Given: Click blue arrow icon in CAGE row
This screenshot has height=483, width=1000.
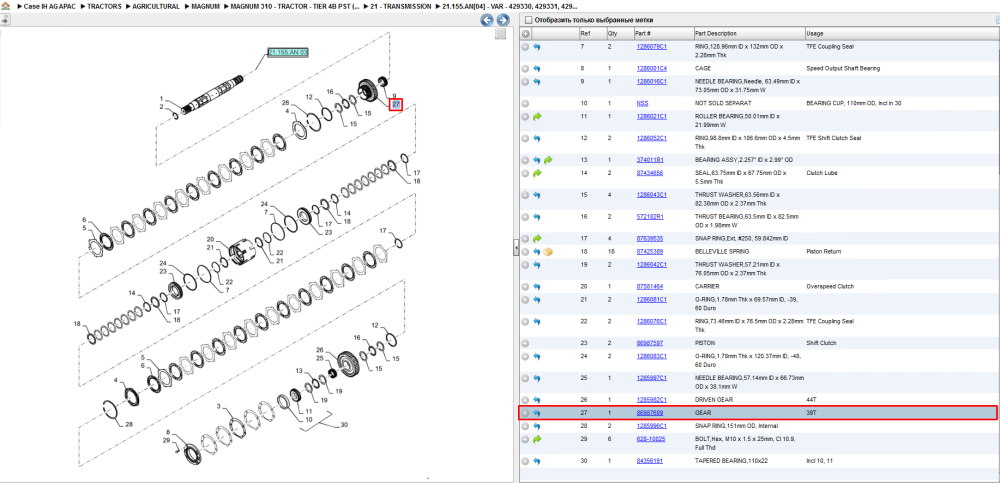Looking at the screenshot, I should (x=537, y=68).
